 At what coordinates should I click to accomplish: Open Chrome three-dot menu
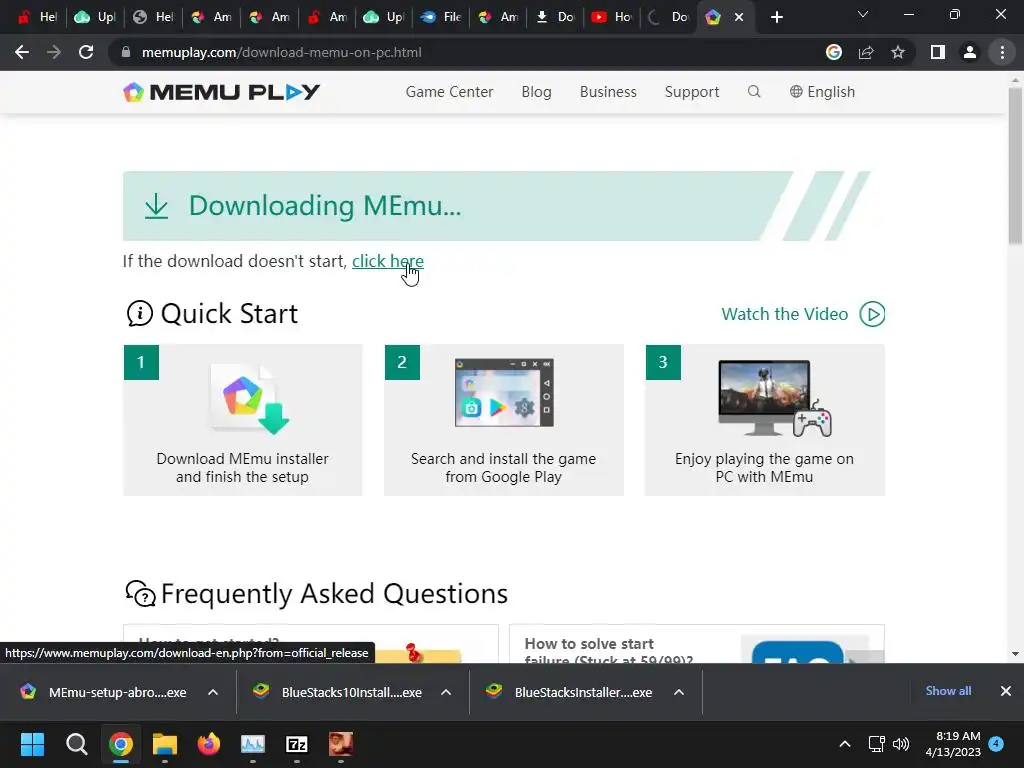coord(1002,52)
